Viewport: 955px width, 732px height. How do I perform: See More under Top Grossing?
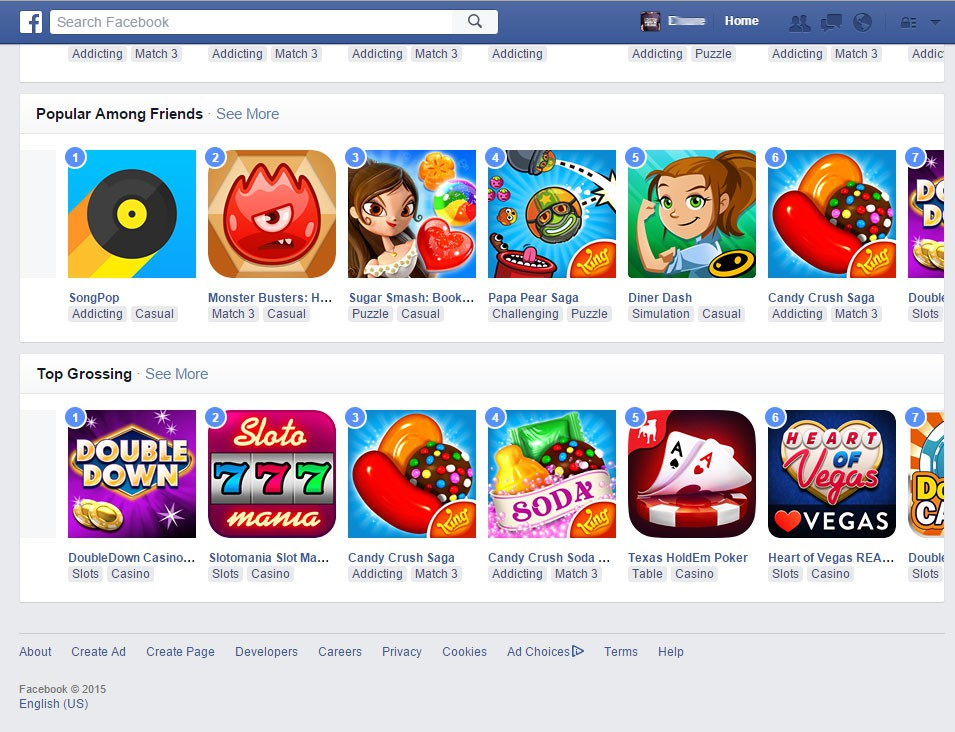177,374
